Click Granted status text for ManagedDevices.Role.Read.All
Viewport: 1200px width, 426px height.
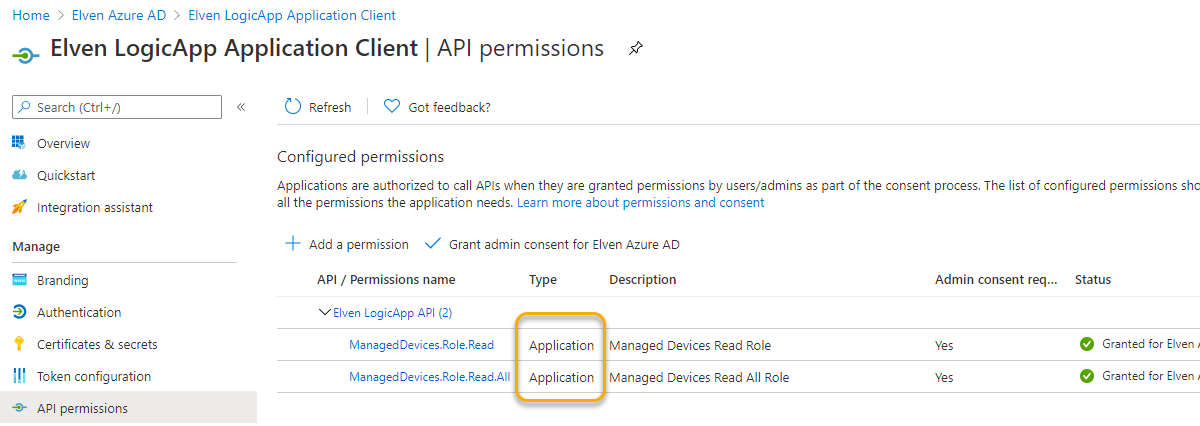(x=1150, y=376)
